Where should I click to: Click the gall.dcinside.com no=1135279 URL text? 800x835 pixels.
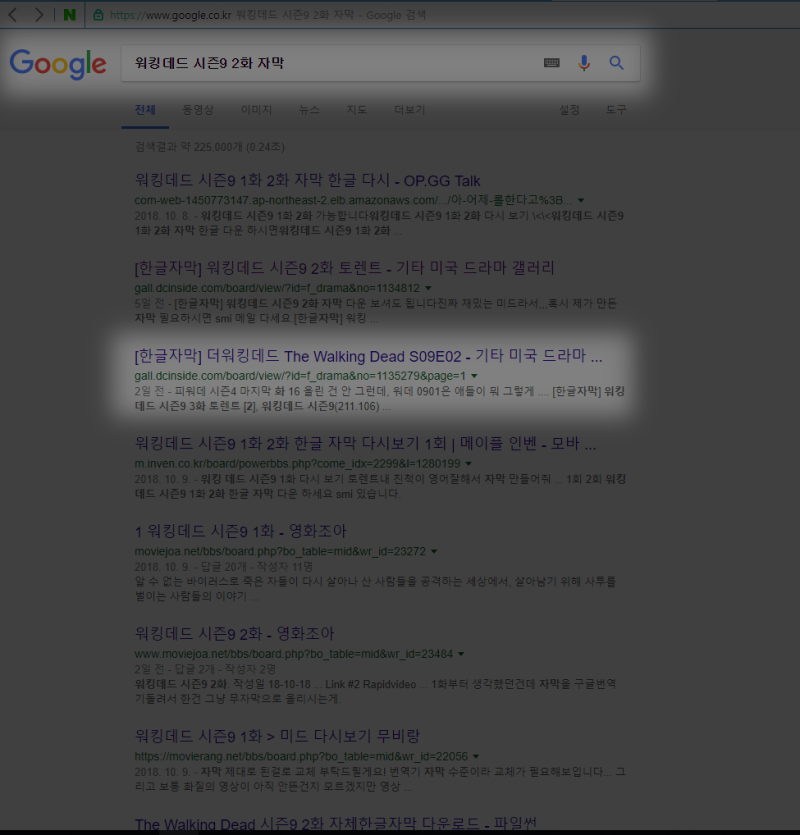click(x=300, y=376)
